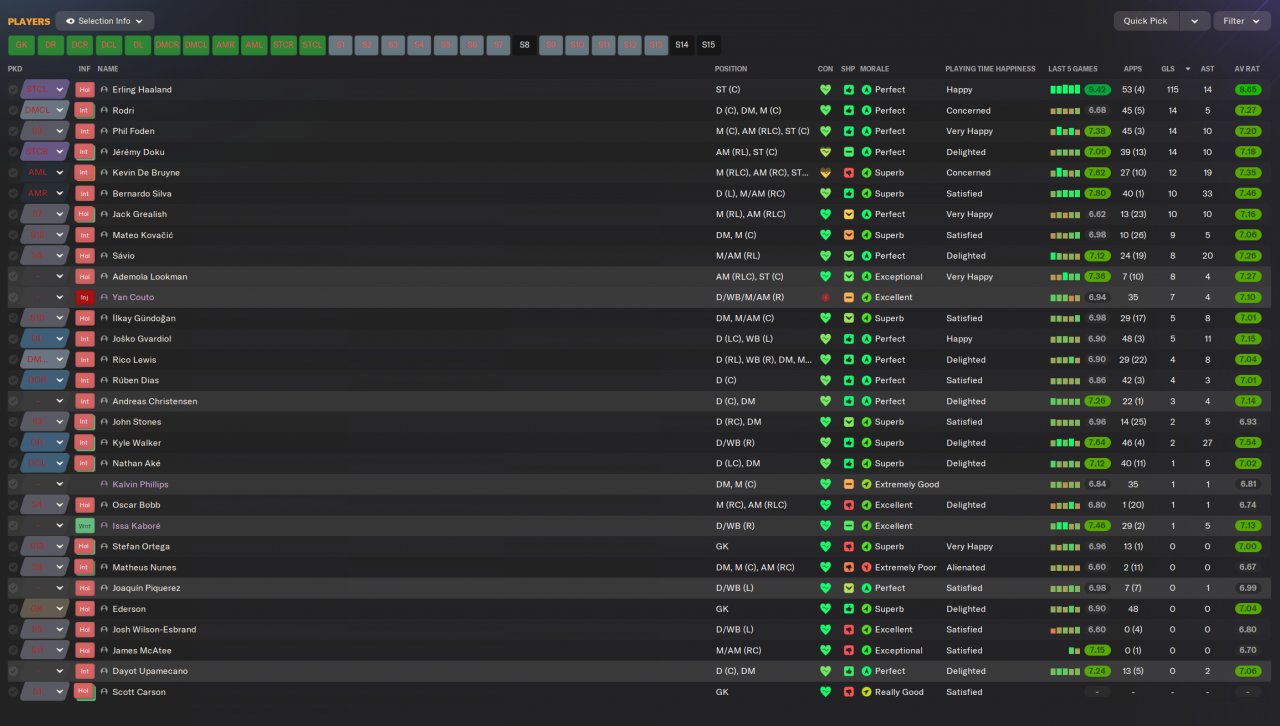Click the Quick Pick button
The width and height of the screenshot is (1280, 726).
coord(1145,21)
